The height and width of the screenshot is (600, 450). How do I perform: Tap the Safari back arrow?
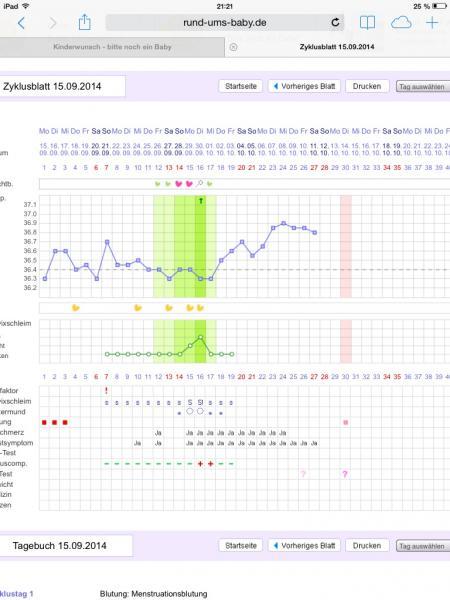tap(21, 23)
